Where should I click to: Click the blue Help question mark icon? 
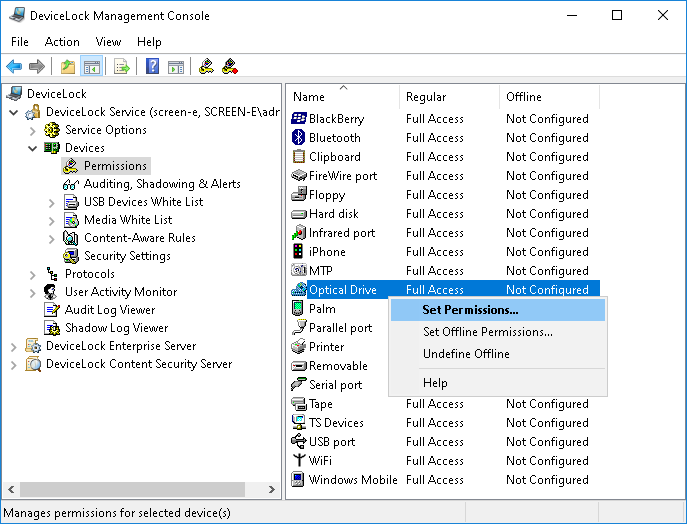pyautogui.click(x=153, y=67)
